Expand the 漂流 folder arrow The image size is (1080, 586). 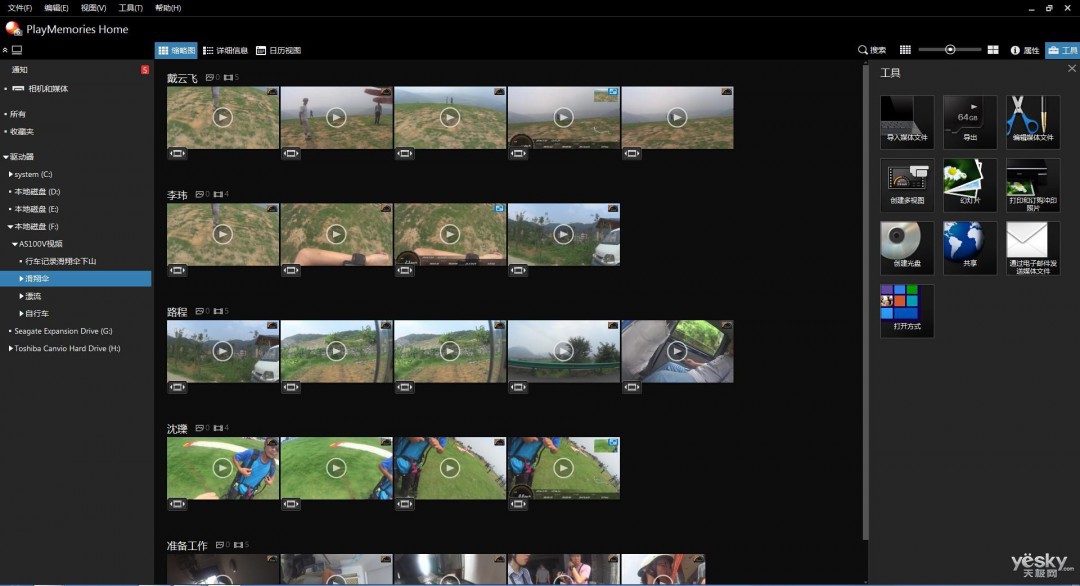click(x=21, y=296)
